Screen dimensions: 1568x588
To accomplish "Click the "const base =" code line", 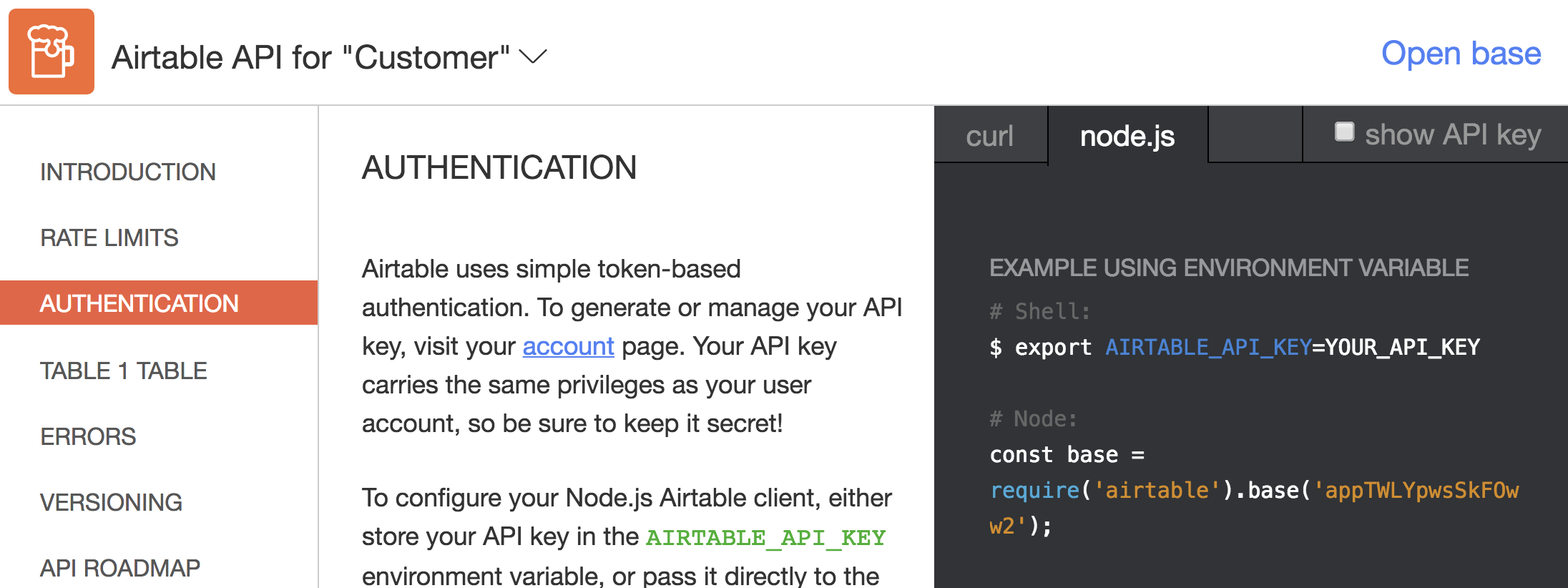I will coord(1067,455).
